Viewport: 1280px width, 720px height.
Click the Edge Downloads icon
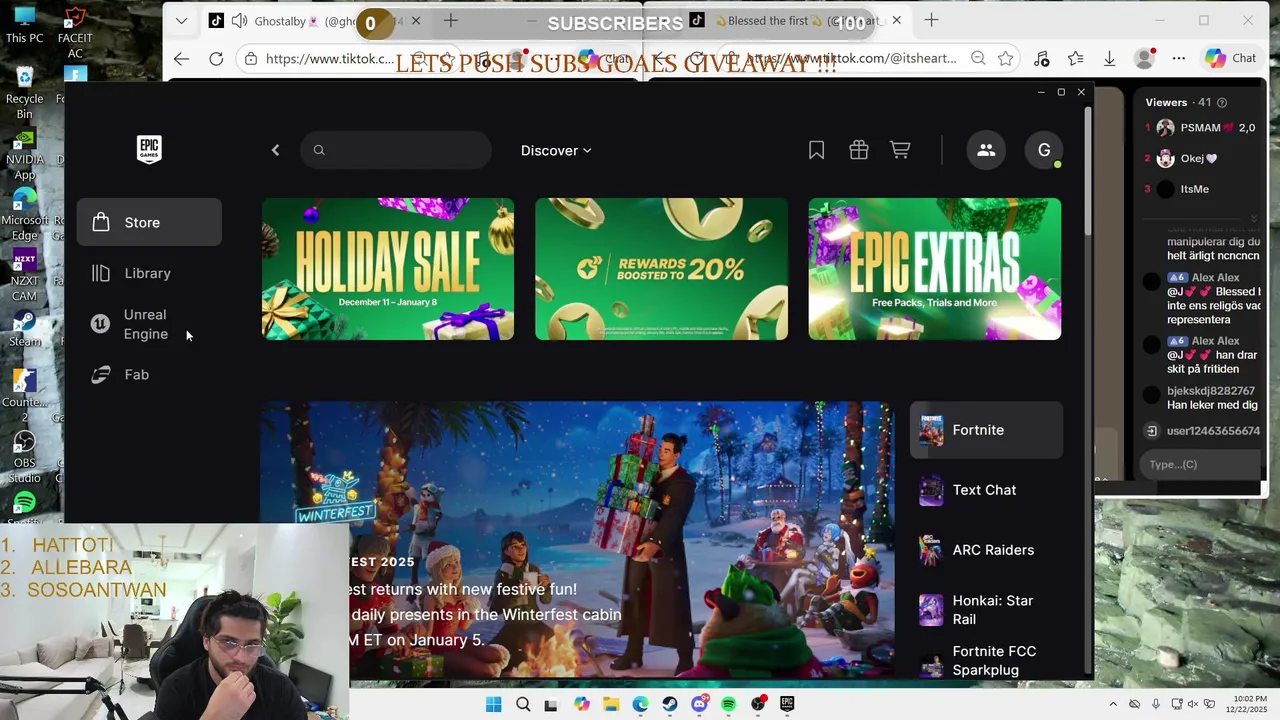click(1109, 59)
